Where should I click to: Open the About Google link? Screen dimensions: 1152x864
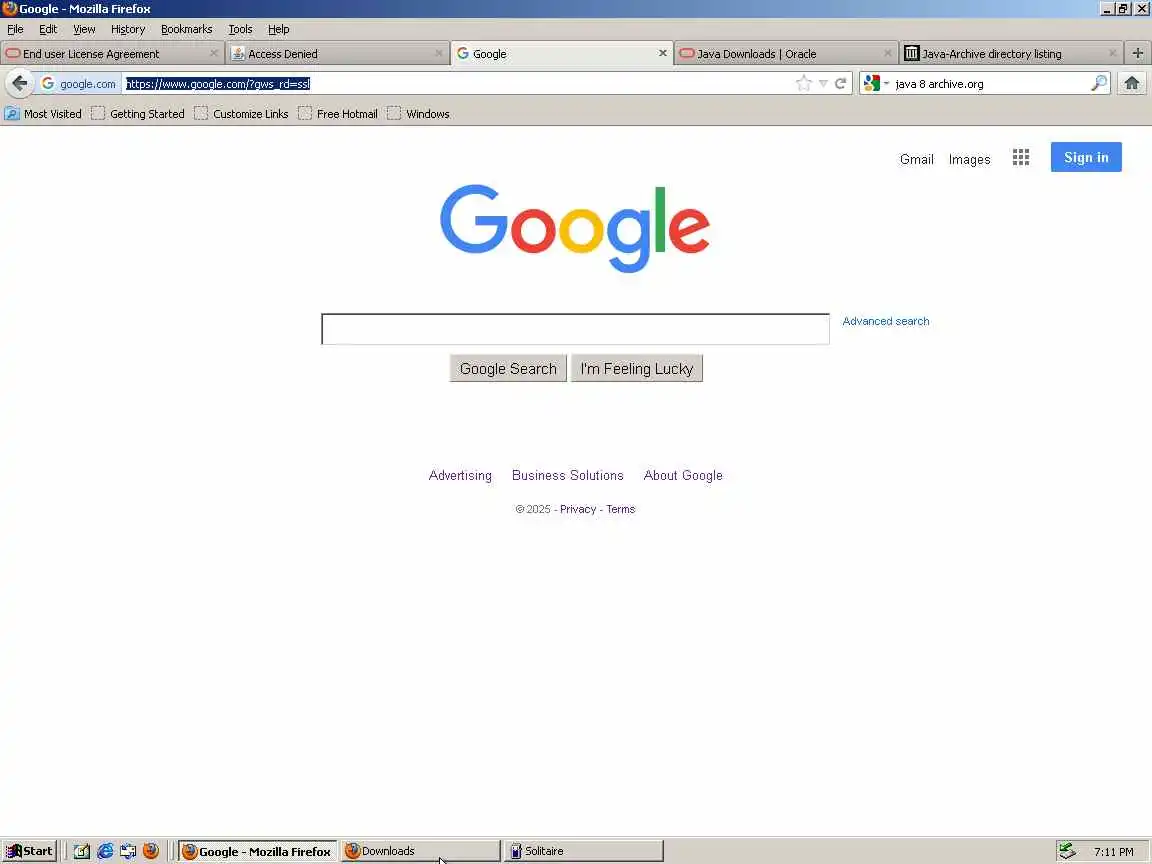683,475
